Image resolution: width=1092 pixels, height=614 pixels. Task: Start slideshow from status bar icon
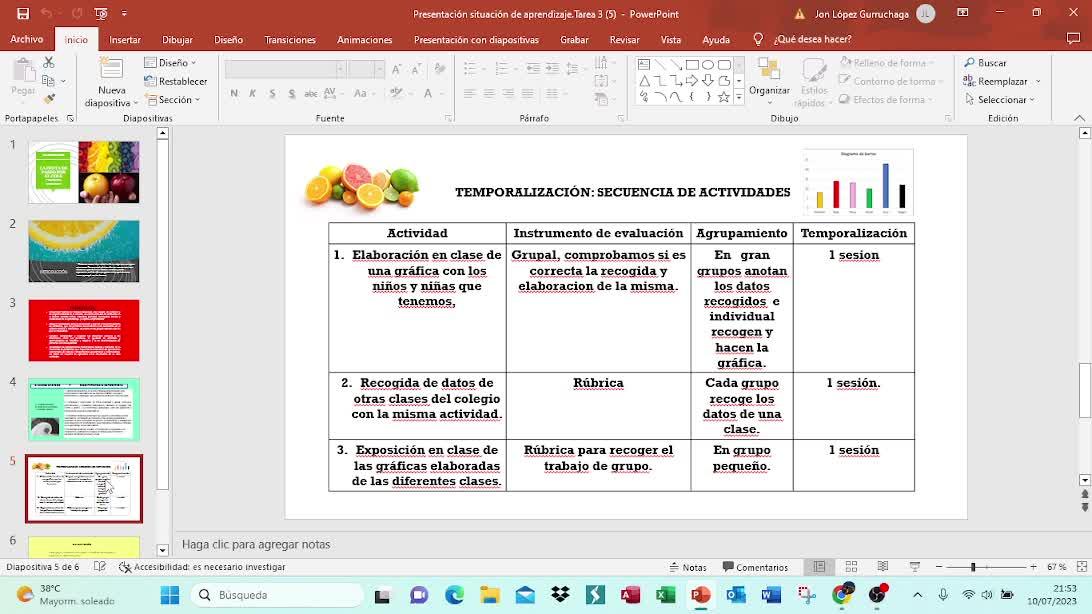[x=914, y=567]
